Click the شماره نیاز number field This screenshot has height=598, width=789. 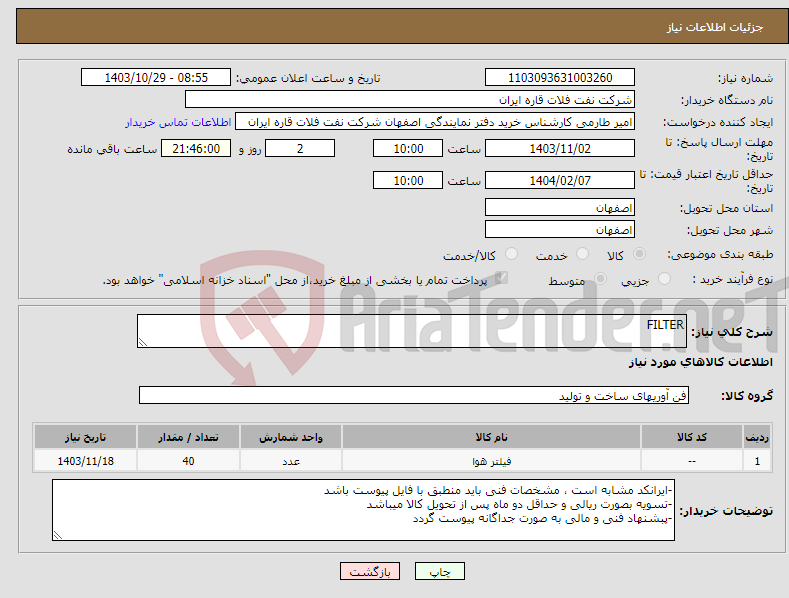[x=560, y=78]
